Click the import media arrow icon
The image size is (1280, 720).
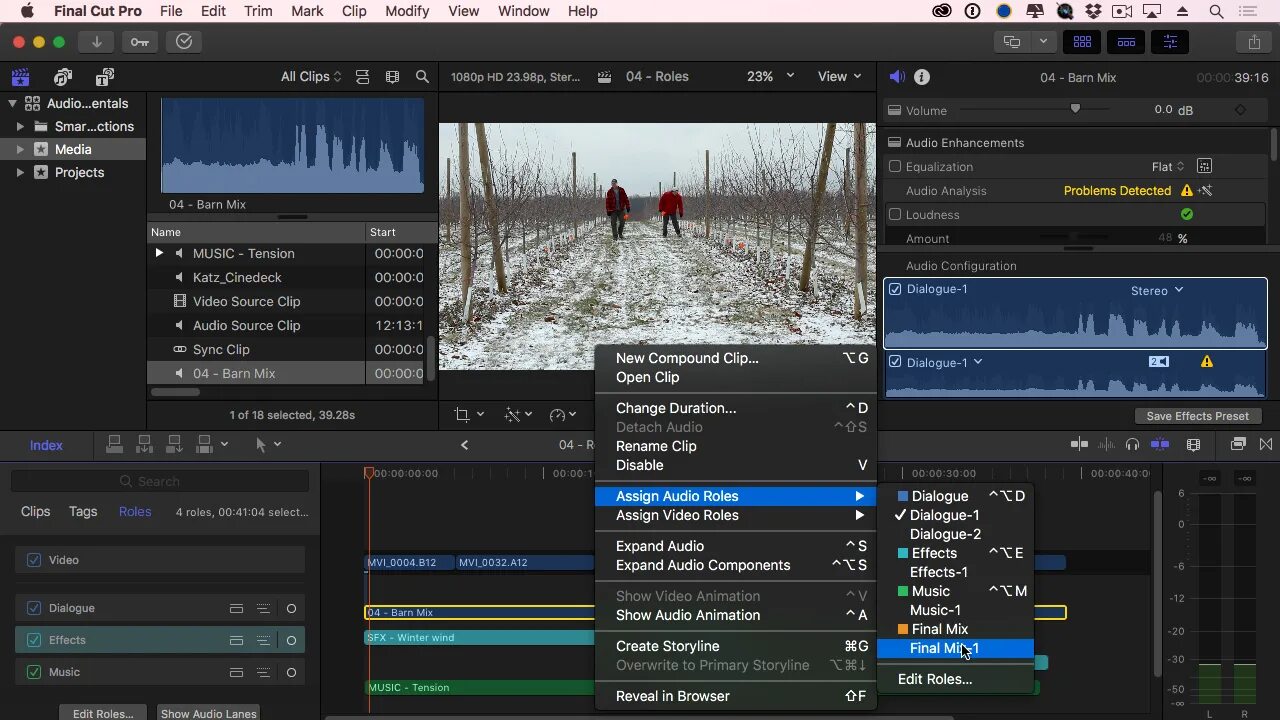pyautogui.click(x=97, y=42)
